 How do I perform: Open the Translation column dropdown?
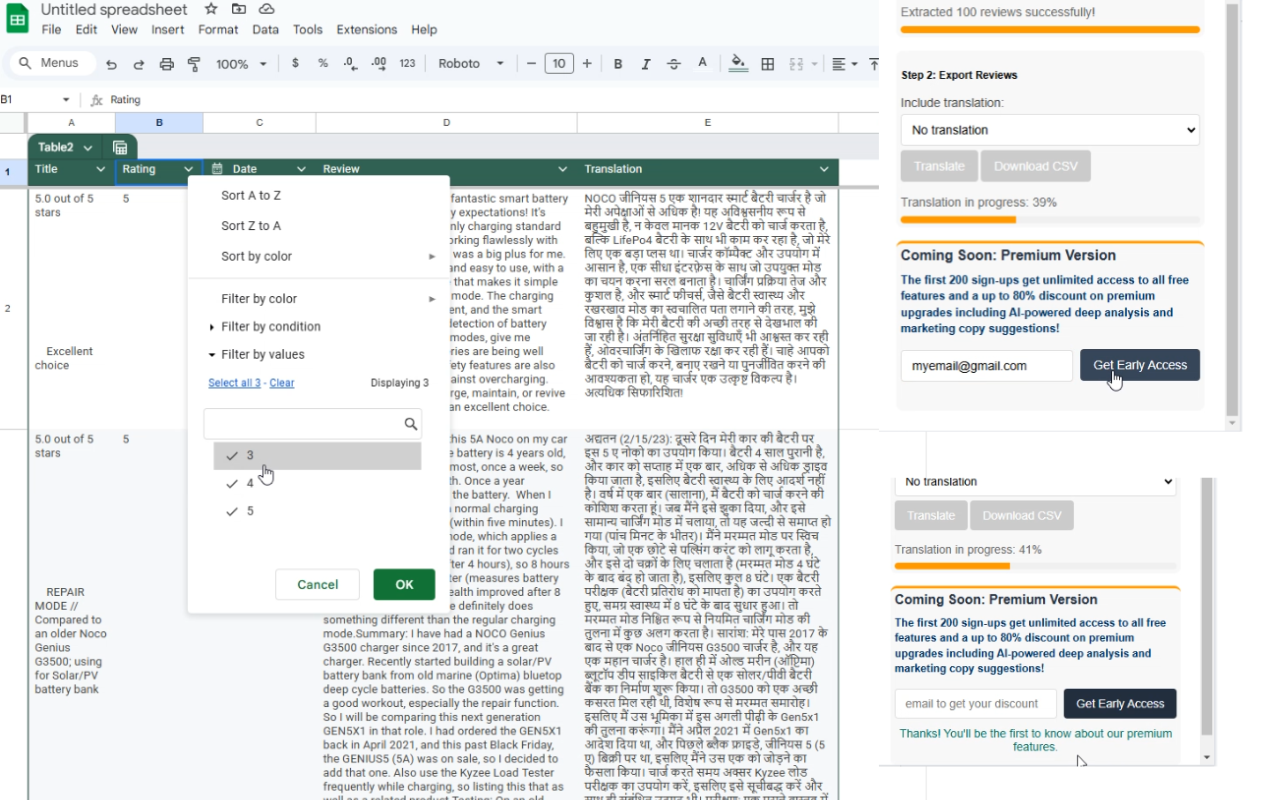tap(824, 170)
